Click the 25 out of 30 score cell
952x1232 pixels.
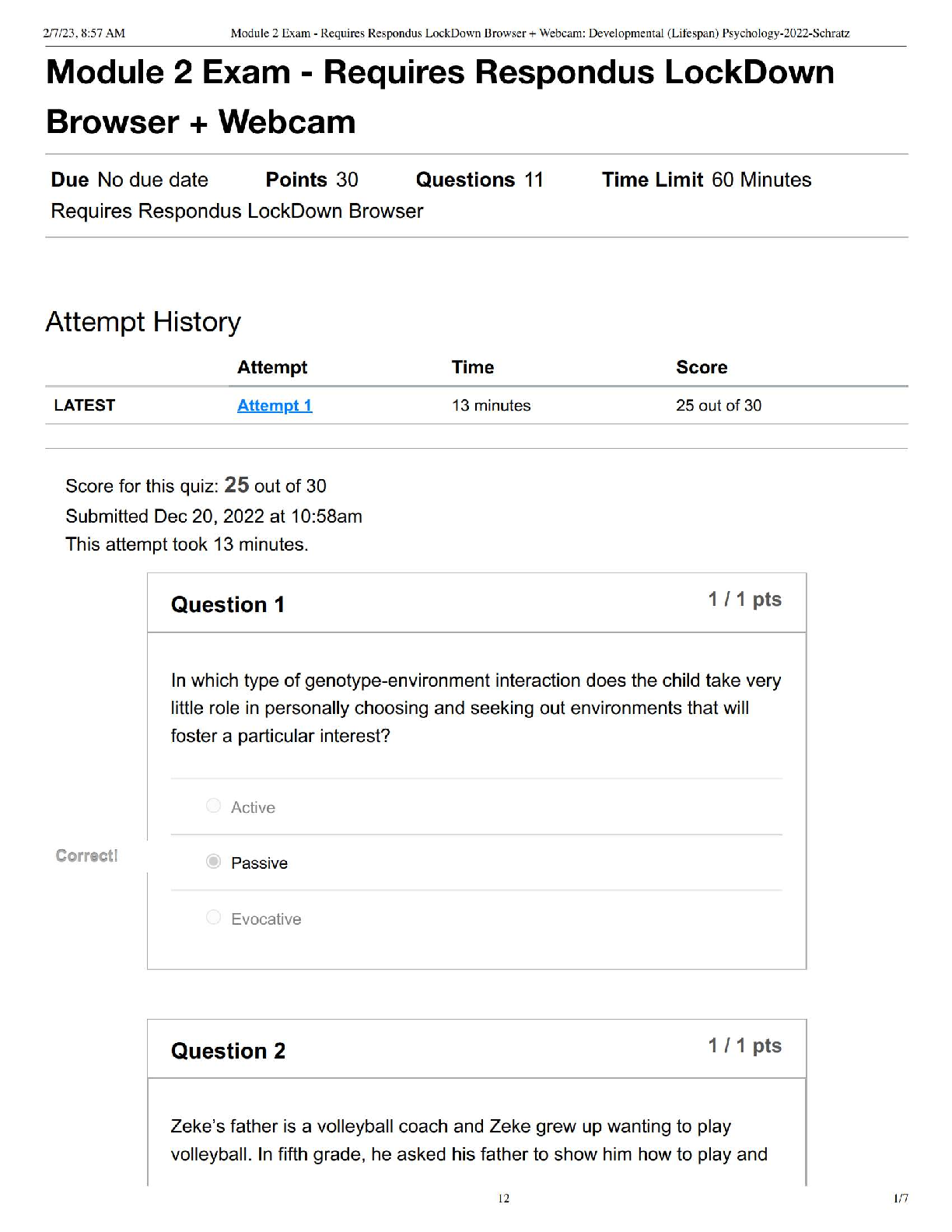pos(719,405)
